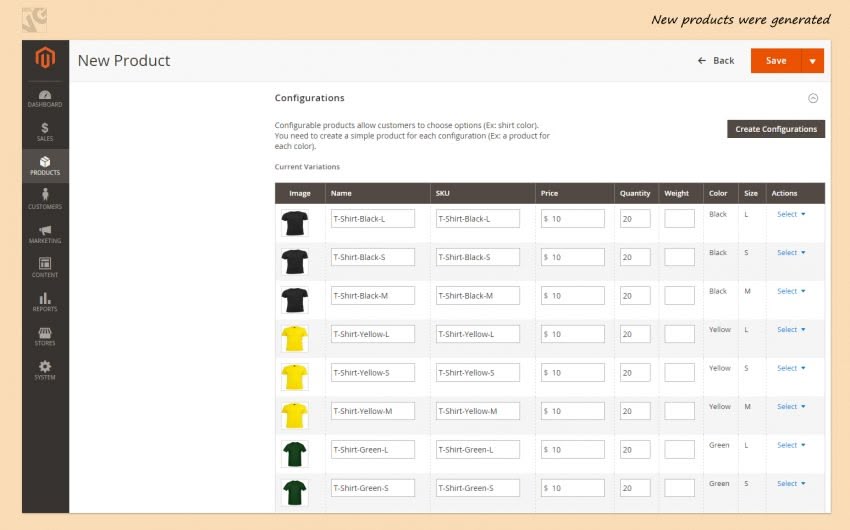The height and width of the screenshot is (530, 850).
Task: Focus the Quantity field of T-Shirt-Yellow-L row
Action: 635,334
